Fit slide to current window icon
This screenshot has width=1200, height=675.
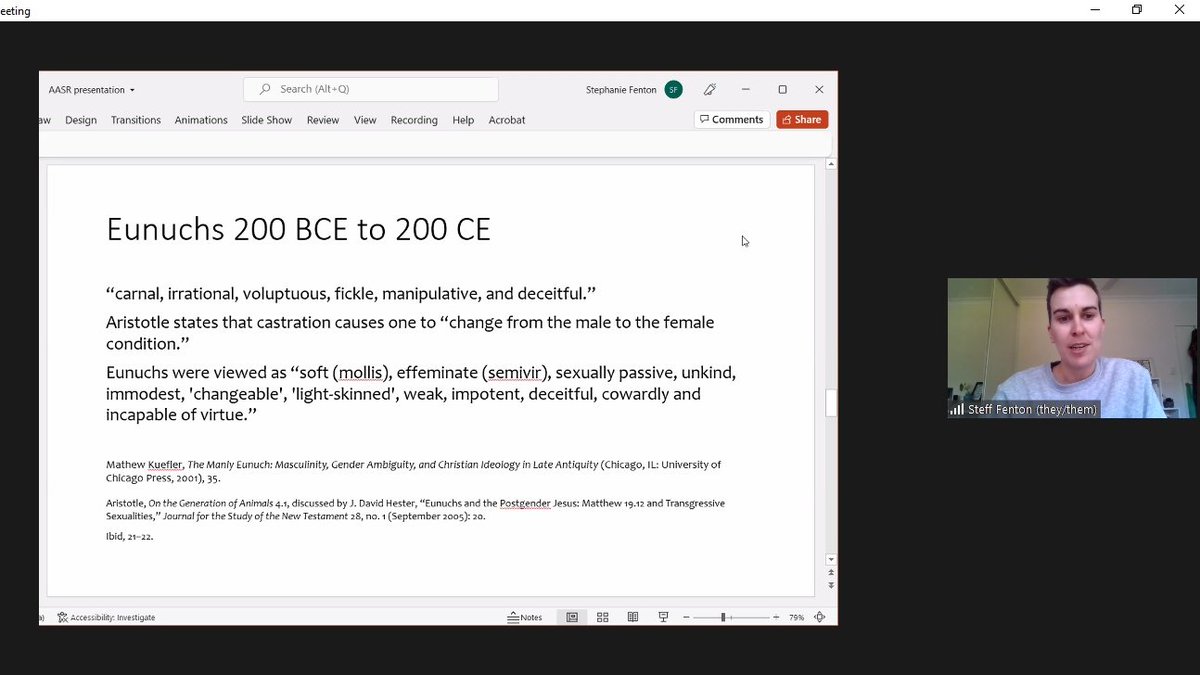click(820, 617)
